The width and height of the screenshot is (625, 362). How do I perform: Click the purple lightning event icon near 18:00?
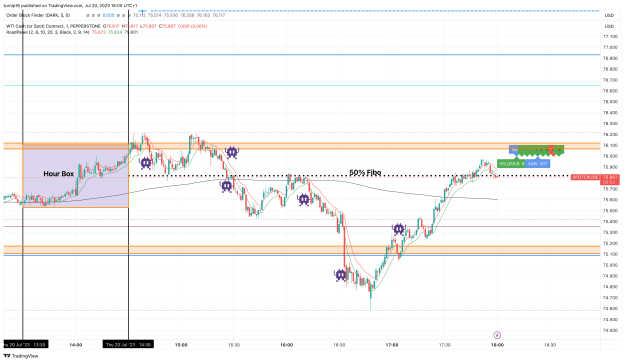tap(497, 335)
